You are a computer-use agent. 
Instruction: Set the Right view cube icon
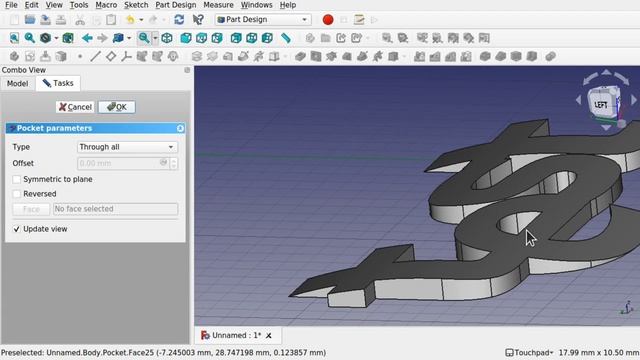pos(217,38)
